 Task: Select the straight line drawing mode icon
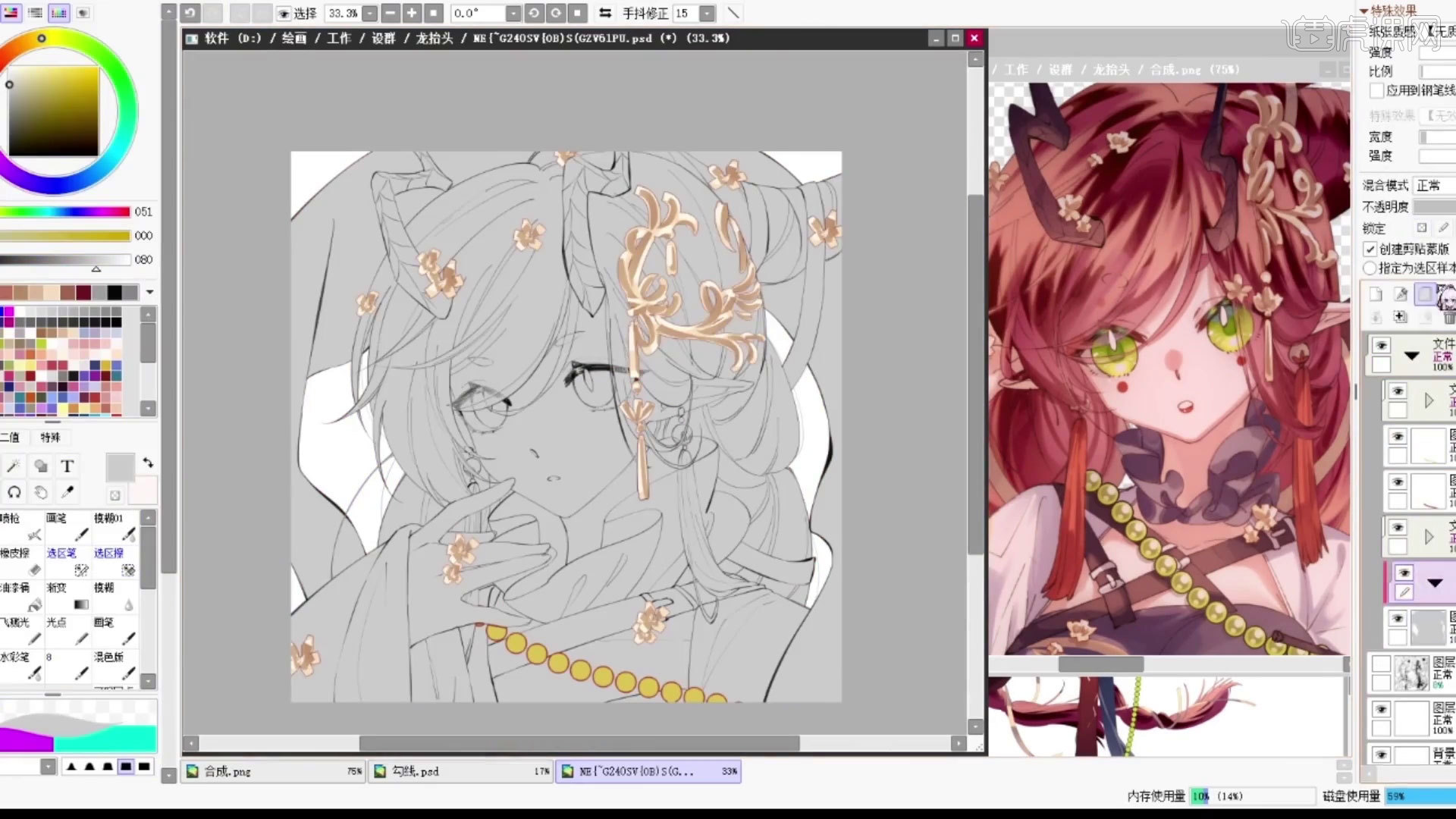coord(733,13)
